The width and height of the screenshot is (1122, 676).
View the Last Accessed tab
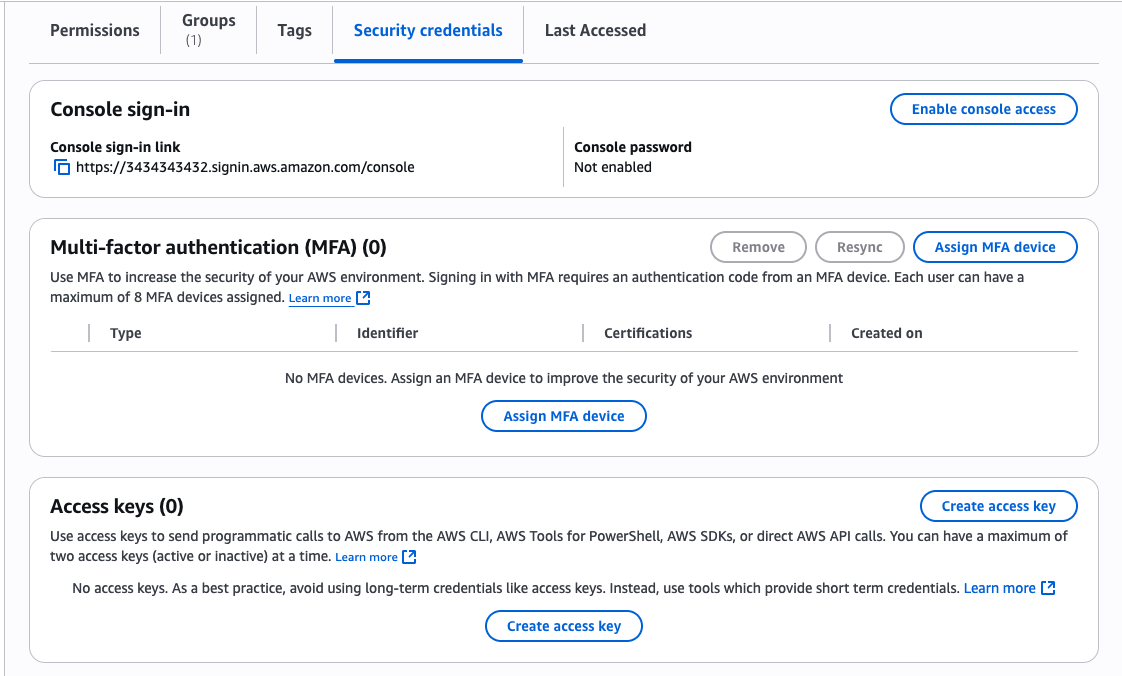595,30
